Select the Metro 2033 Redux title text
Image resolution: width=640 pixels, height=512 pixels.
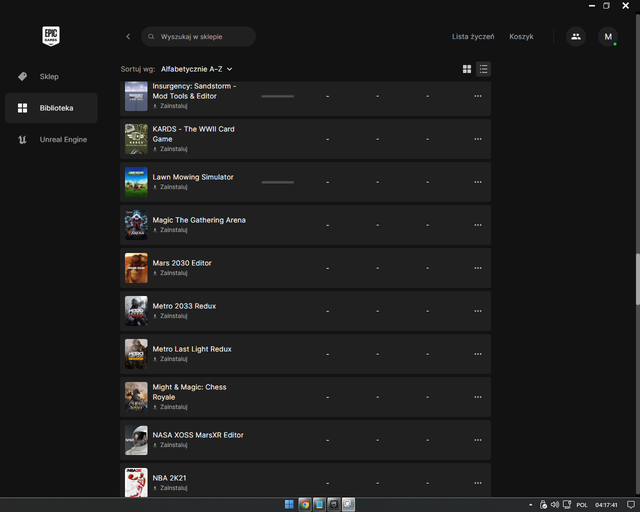[x=184, y=306]
